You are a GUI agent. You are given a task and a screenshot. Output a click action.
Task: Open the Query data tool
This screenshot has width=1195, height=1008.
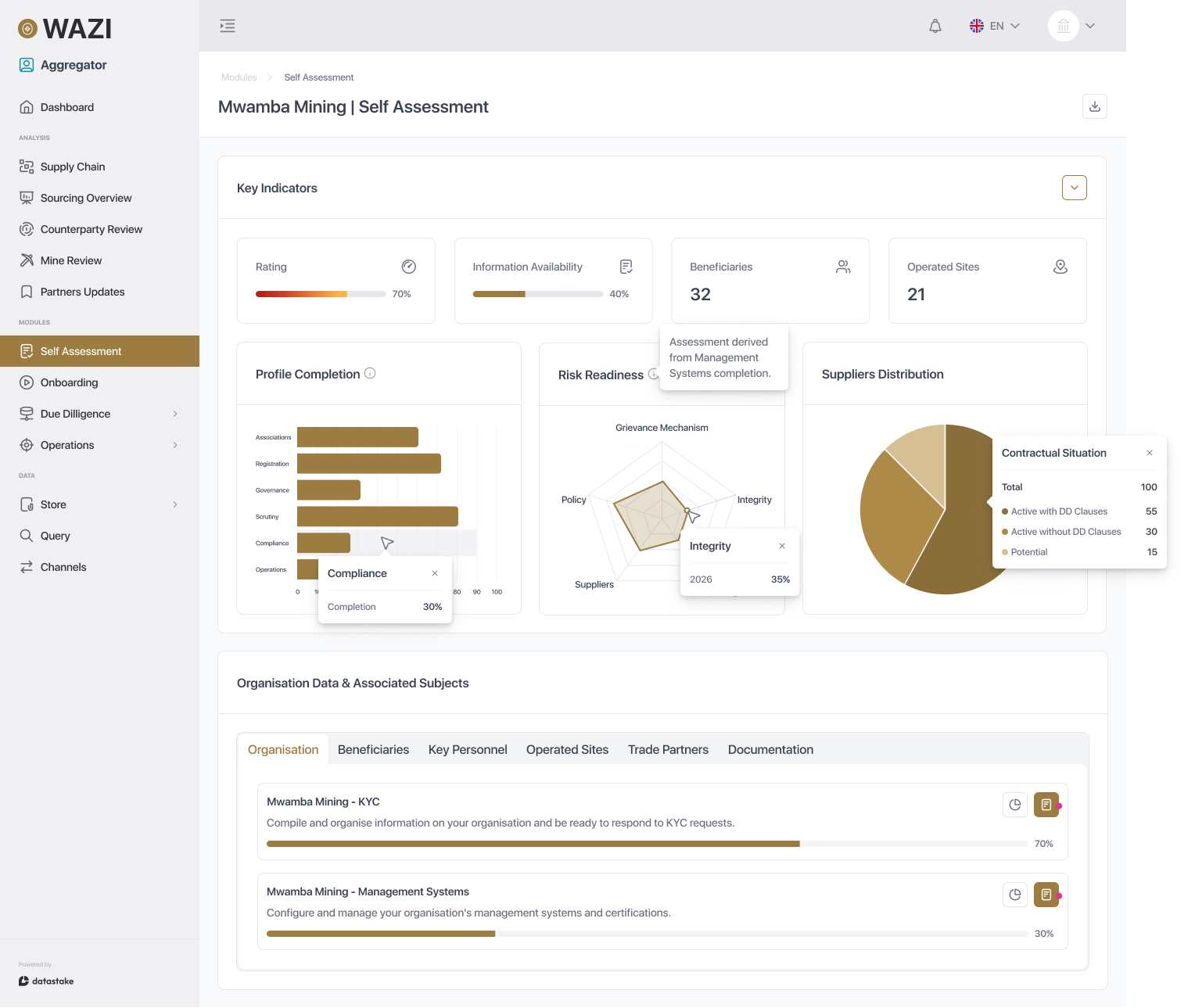(x=55, y=535)
